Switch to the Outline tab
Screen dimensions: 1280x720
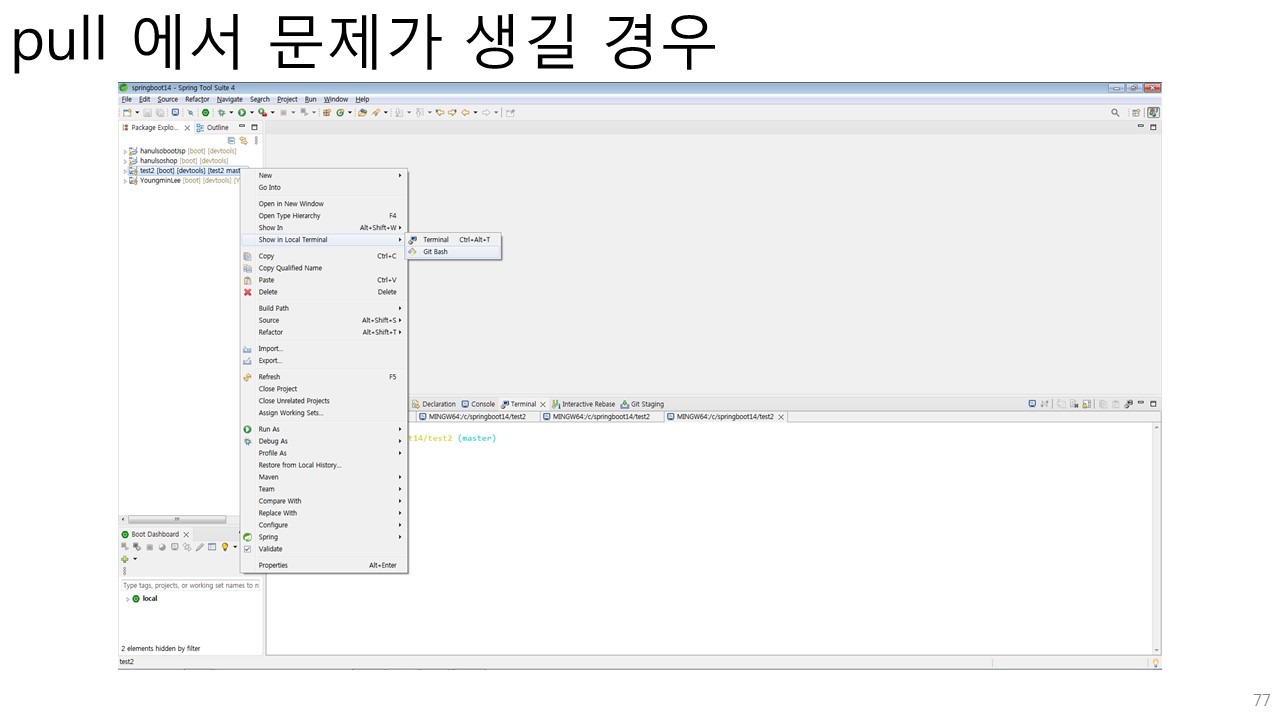coord(212,127)
